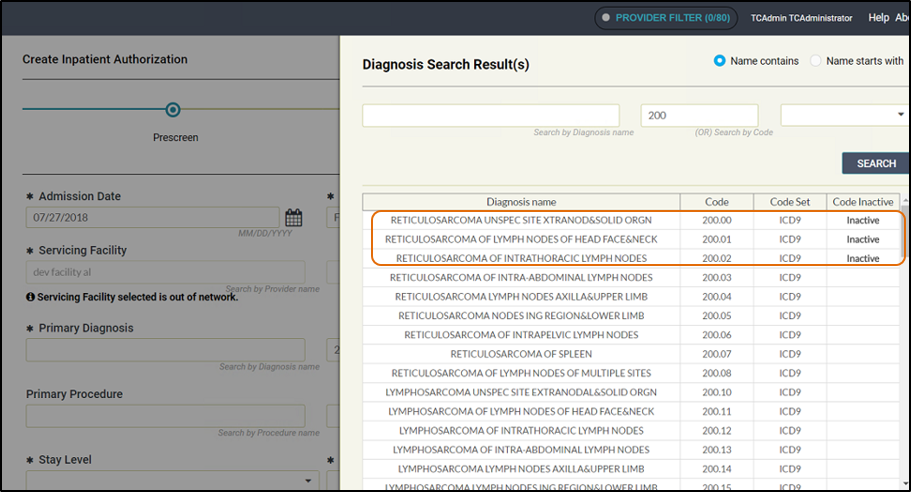The width and height of the screenshot is (911, 492).
Task: Click the Servicing Facility input field
Action: [x=165, y=272]
